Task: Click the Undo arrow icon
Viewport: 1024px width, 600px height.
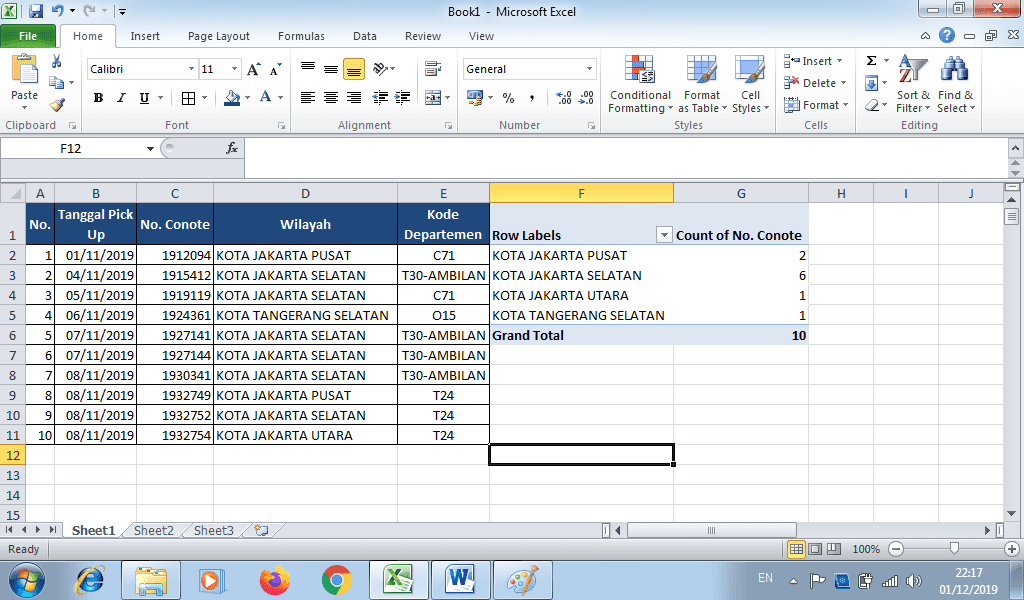Action: pos(57,11)
